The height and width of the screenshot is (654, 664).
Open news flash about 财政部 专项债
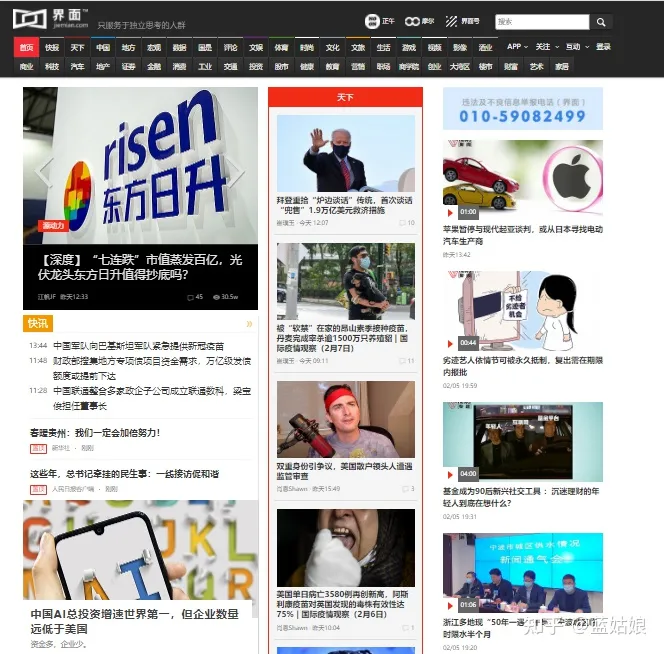click(152, 368)
